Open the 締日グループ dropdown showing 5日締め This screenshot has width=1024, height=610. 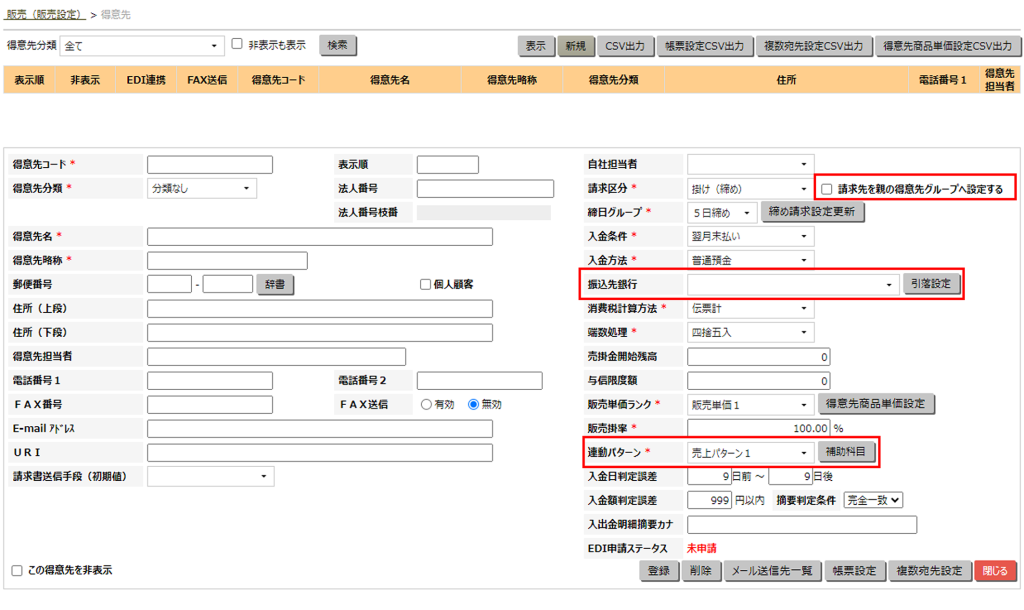click(x=722, y=213)
